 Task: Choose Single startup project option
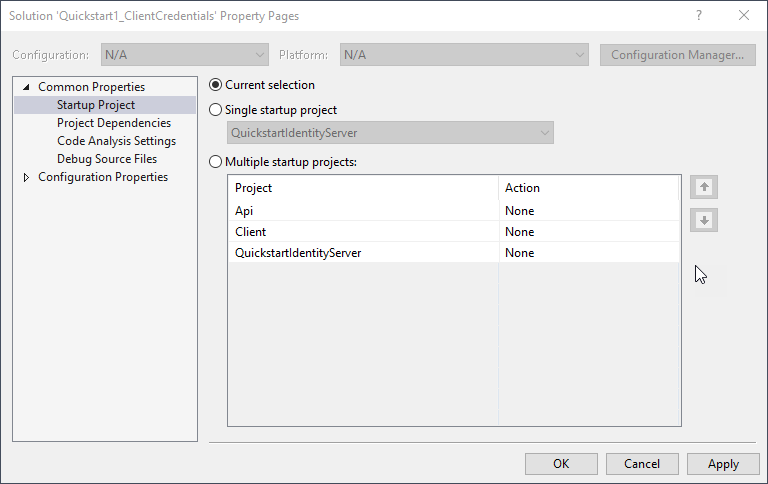pos(216,110)
